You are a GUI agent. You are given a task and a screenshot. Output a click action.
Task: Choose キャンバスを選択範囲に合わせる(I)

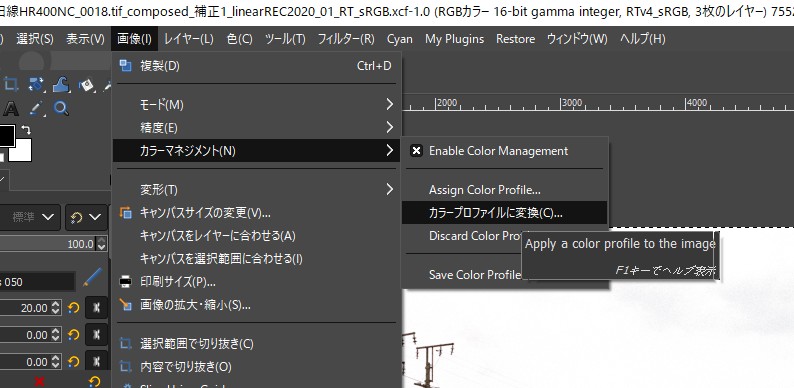[x=257, y=259]
